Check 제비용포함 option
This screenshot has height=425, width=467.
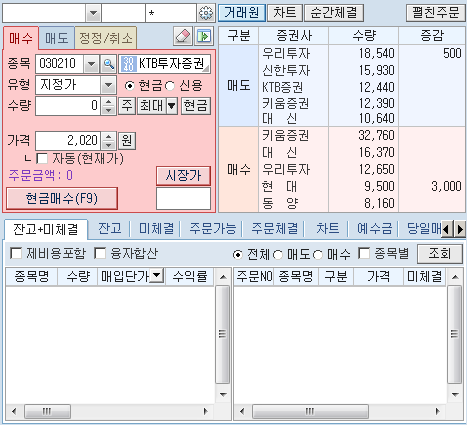click(16, 253)
